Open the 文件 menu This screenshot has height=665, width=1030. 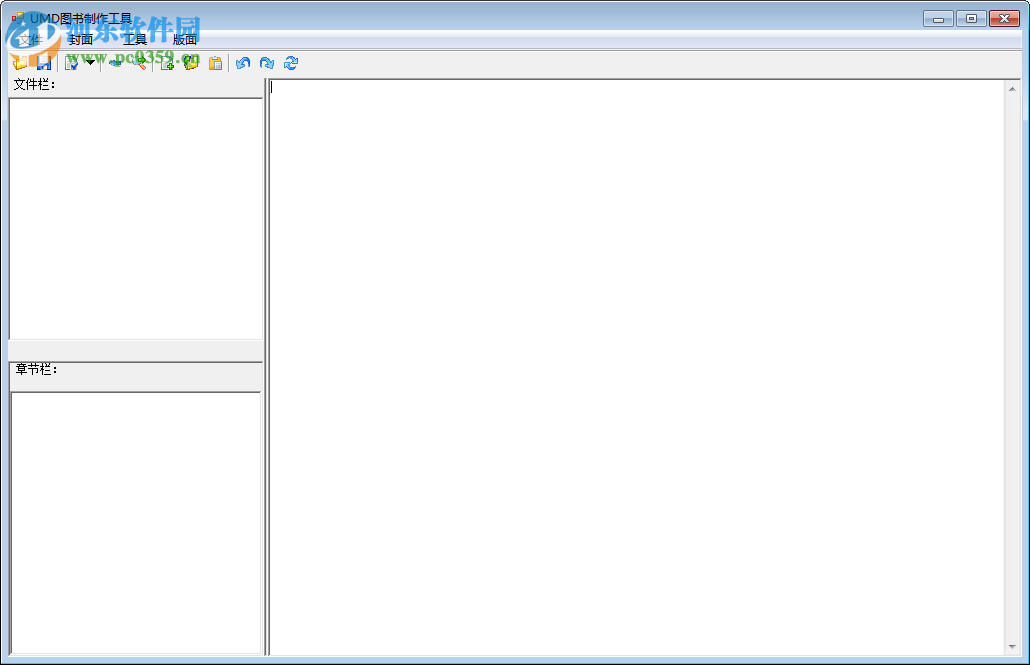(30, 40)
